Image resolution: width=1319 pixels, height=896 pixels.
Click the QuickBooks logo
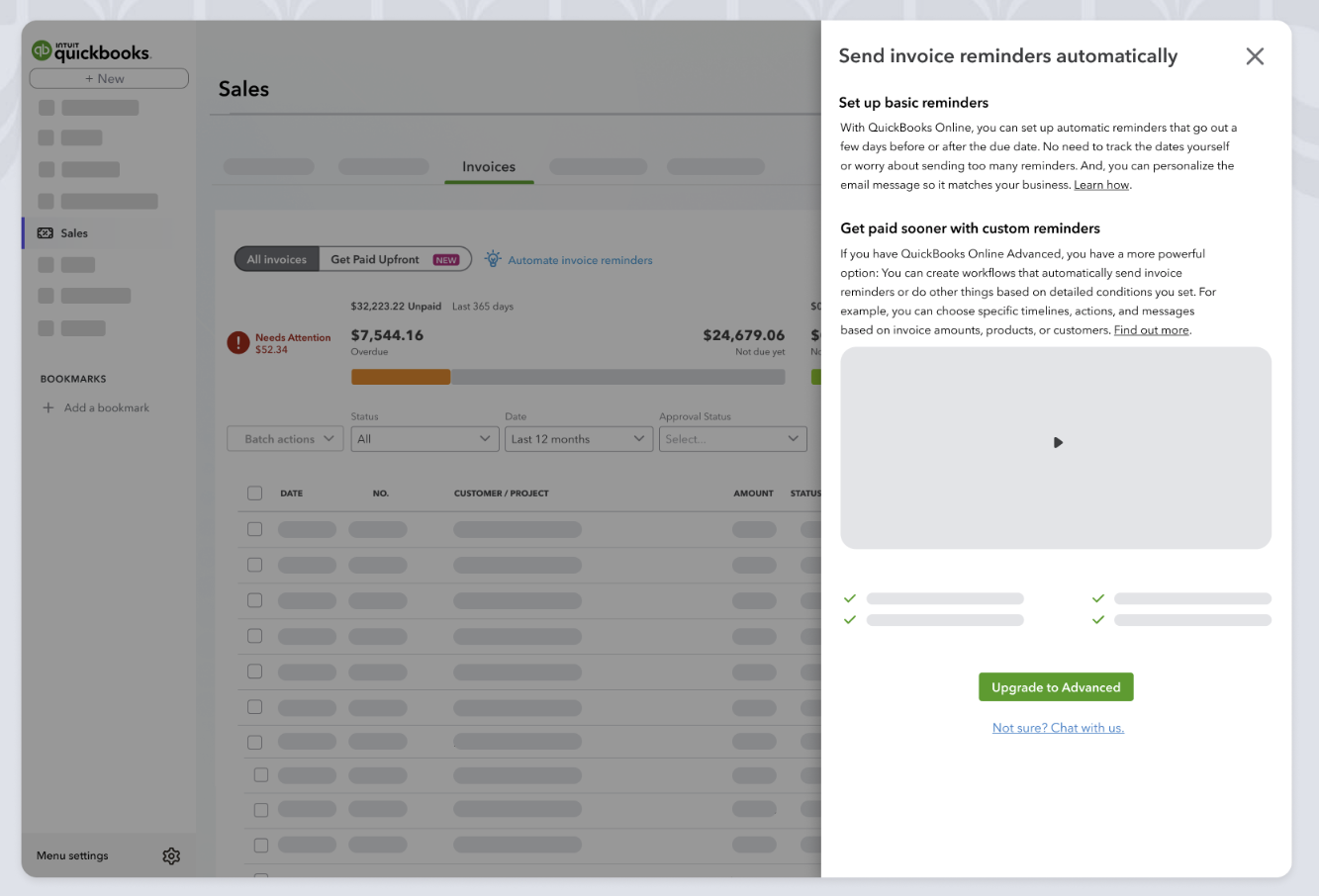[x=91, y=50]
